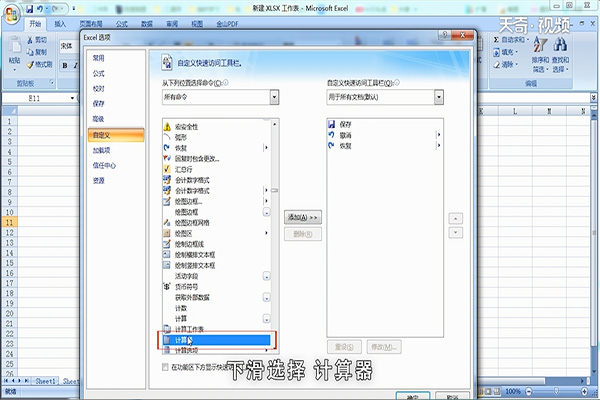Switch to 开始 ribbon tab
The height and width of the screenshot is (400, 600).
(35, 24)
